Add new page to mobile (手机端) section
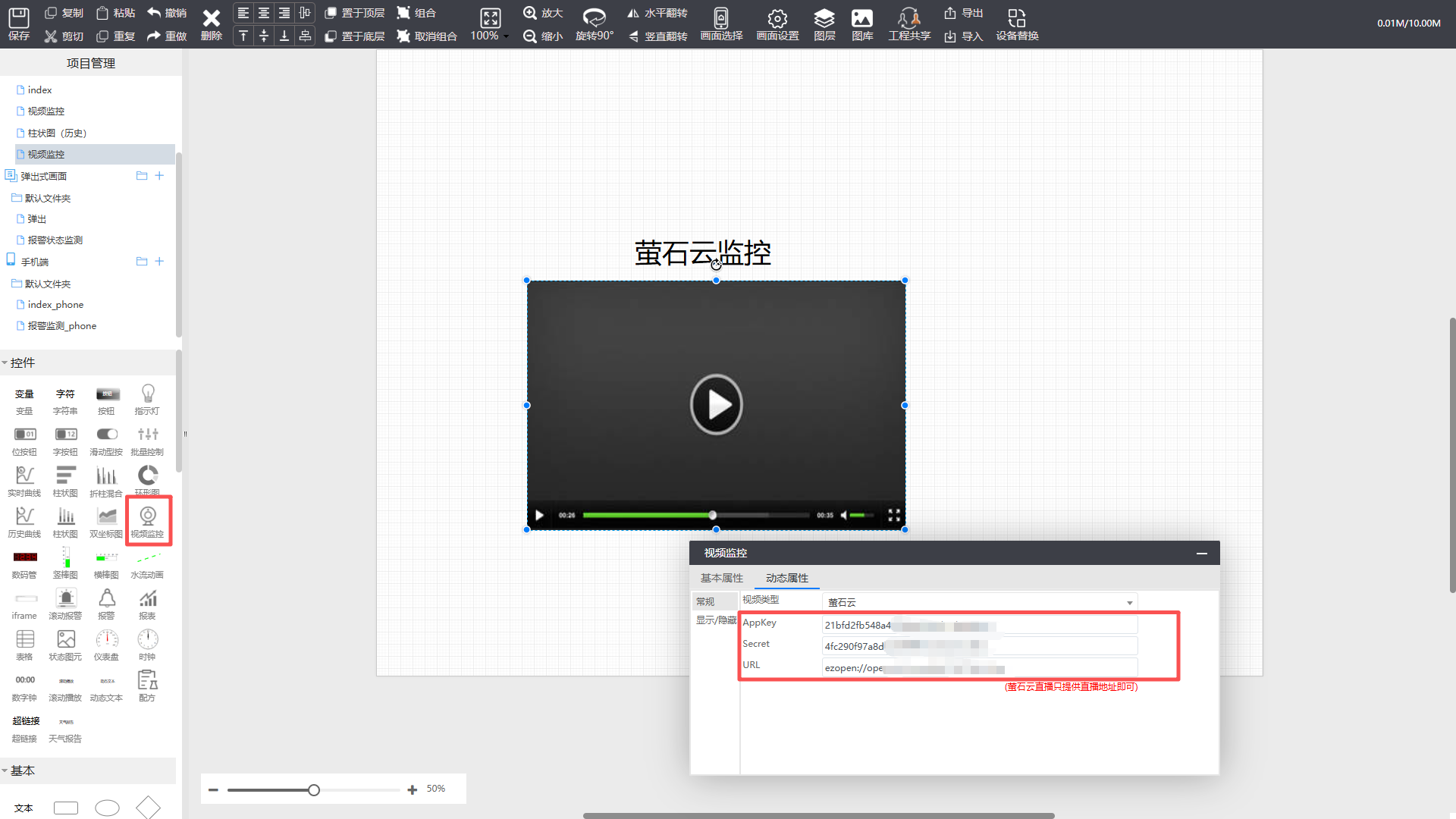 point(159,262)
